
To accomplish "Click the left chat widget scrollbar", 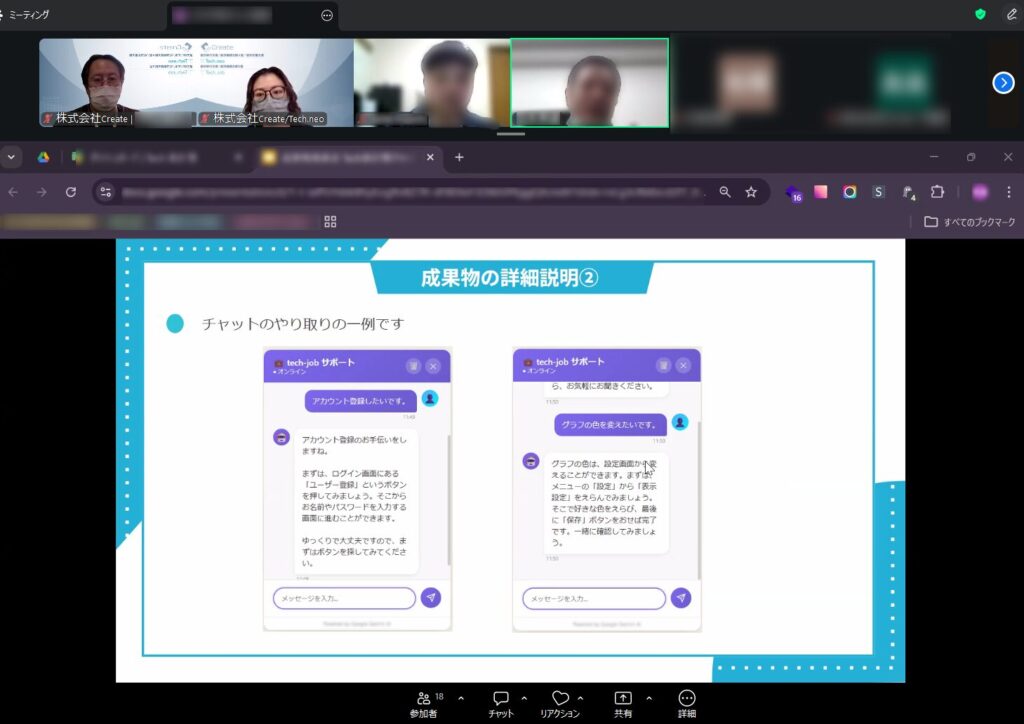I will tap(449, 500).
